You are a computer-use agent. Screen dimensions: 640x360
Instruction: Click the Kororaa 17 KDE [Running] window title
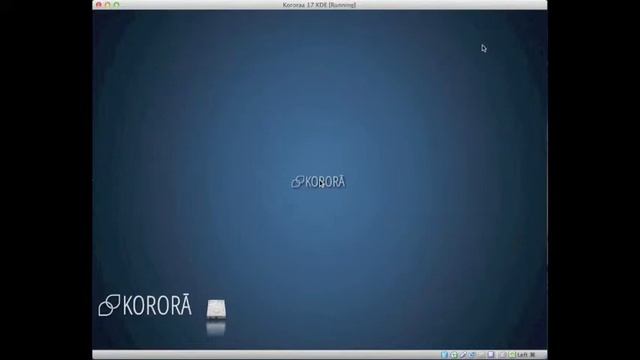319,5
